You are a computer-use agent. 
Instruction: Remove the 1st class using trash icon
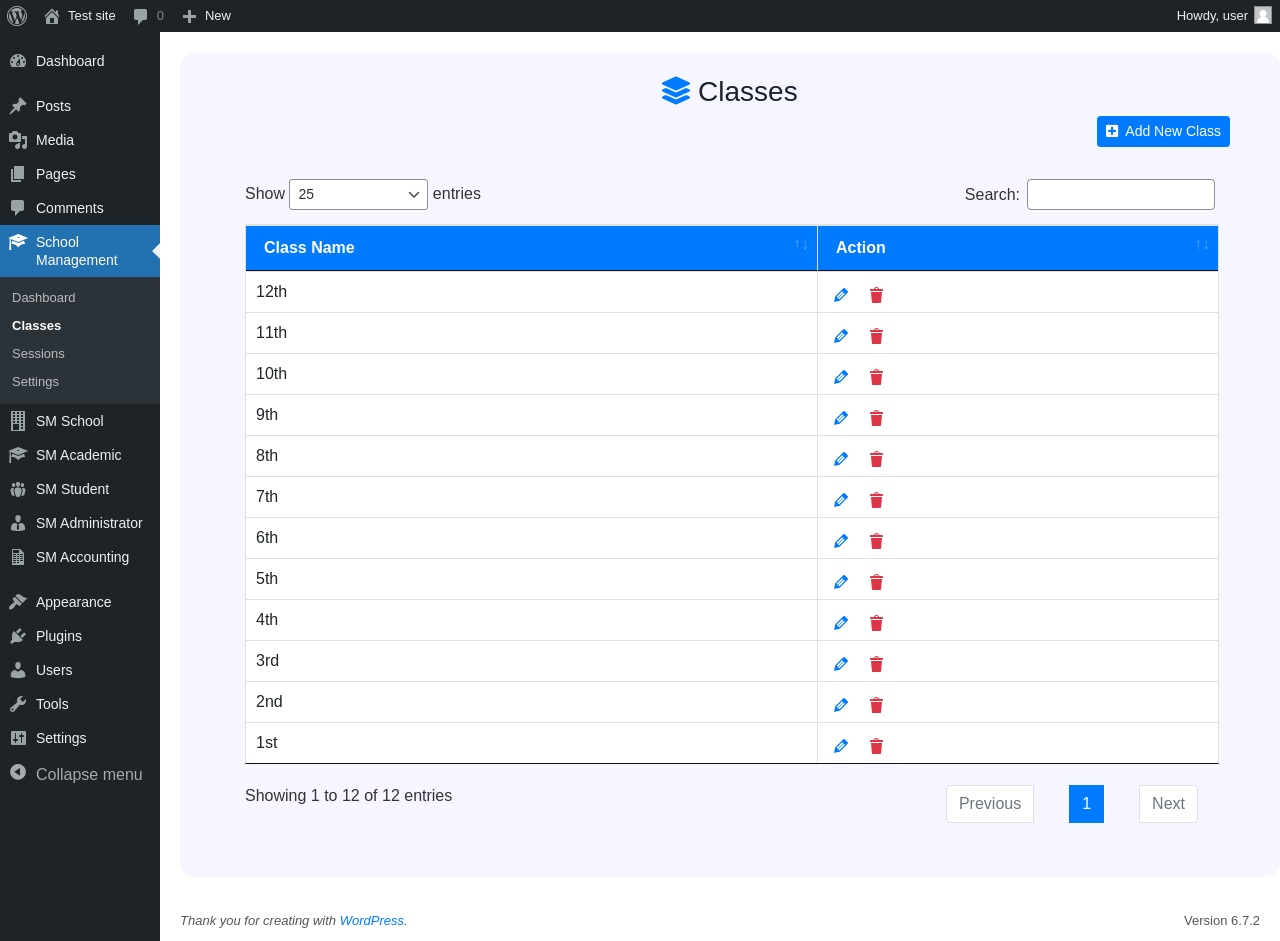(x=876, y=746)
